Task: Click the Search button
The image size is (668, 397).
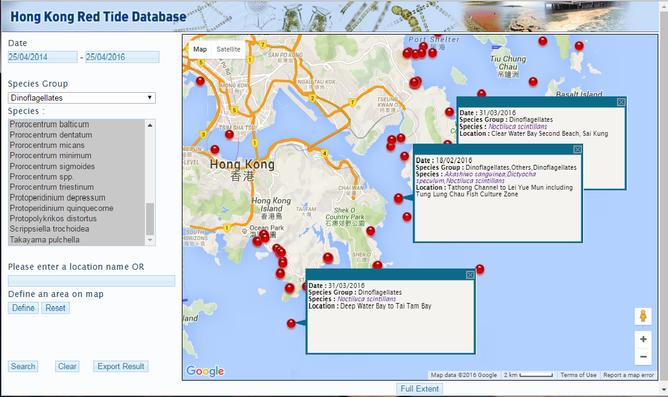Action: (x=23, y=366)
